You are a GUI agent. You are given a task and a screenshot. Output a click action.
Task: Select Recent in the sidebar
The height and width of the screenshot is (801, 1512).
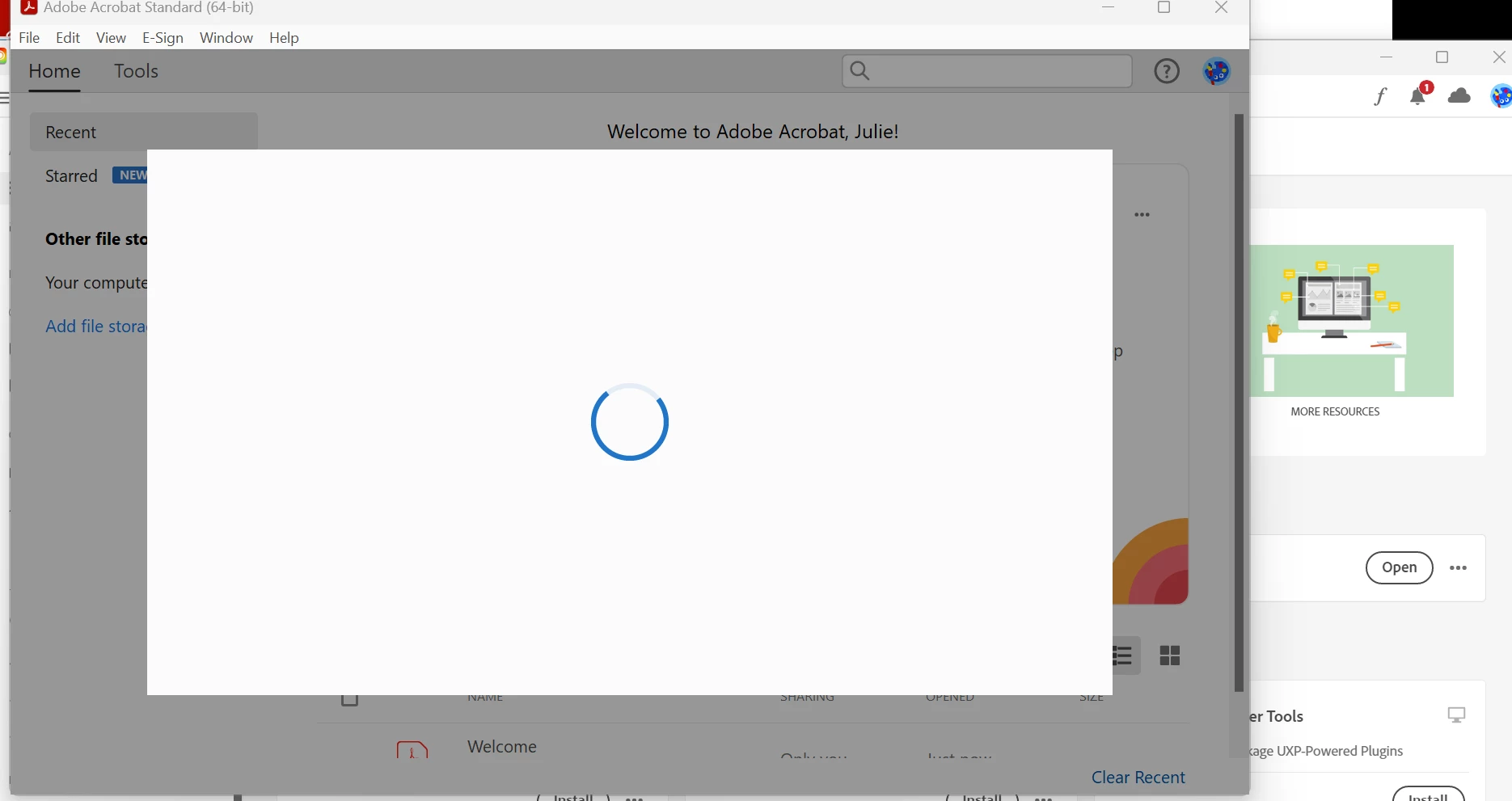pyautogui.click(x=144, y=132)
